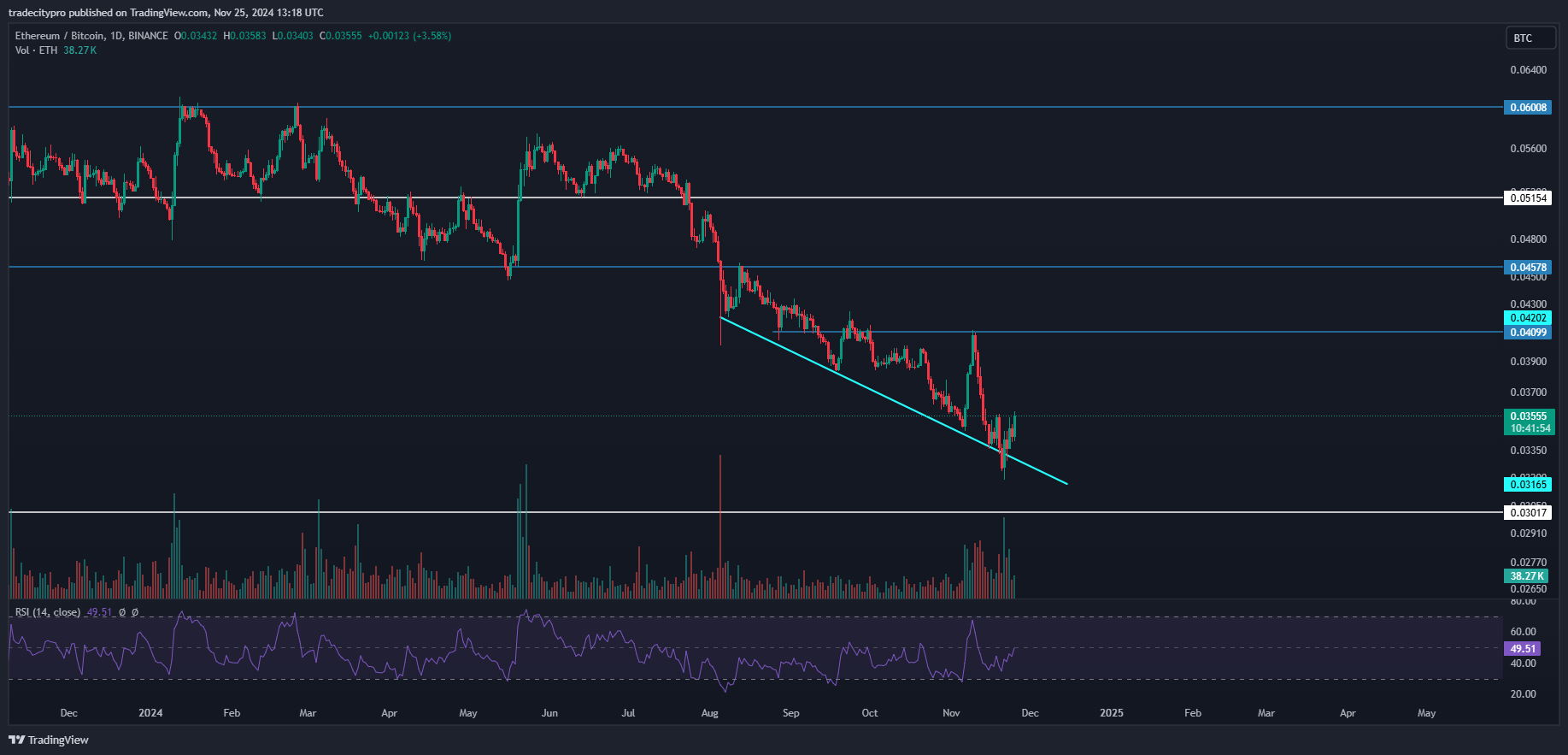1568x755 pixels.
Task: Click the +0.00123 (+3.58%) change value
Action: click(409, 36)
